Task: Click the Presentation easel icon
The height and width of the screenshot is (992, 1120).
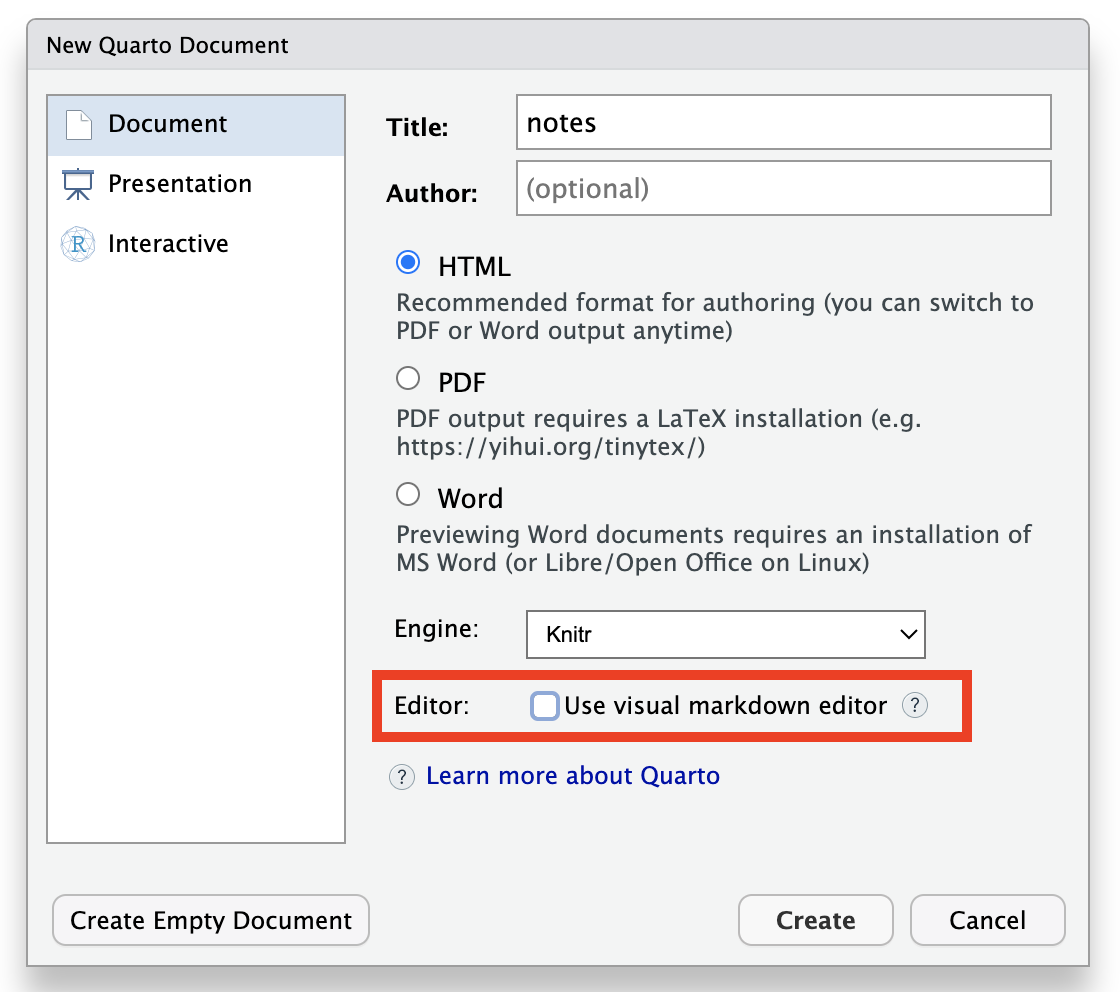Action: [78, 185]
